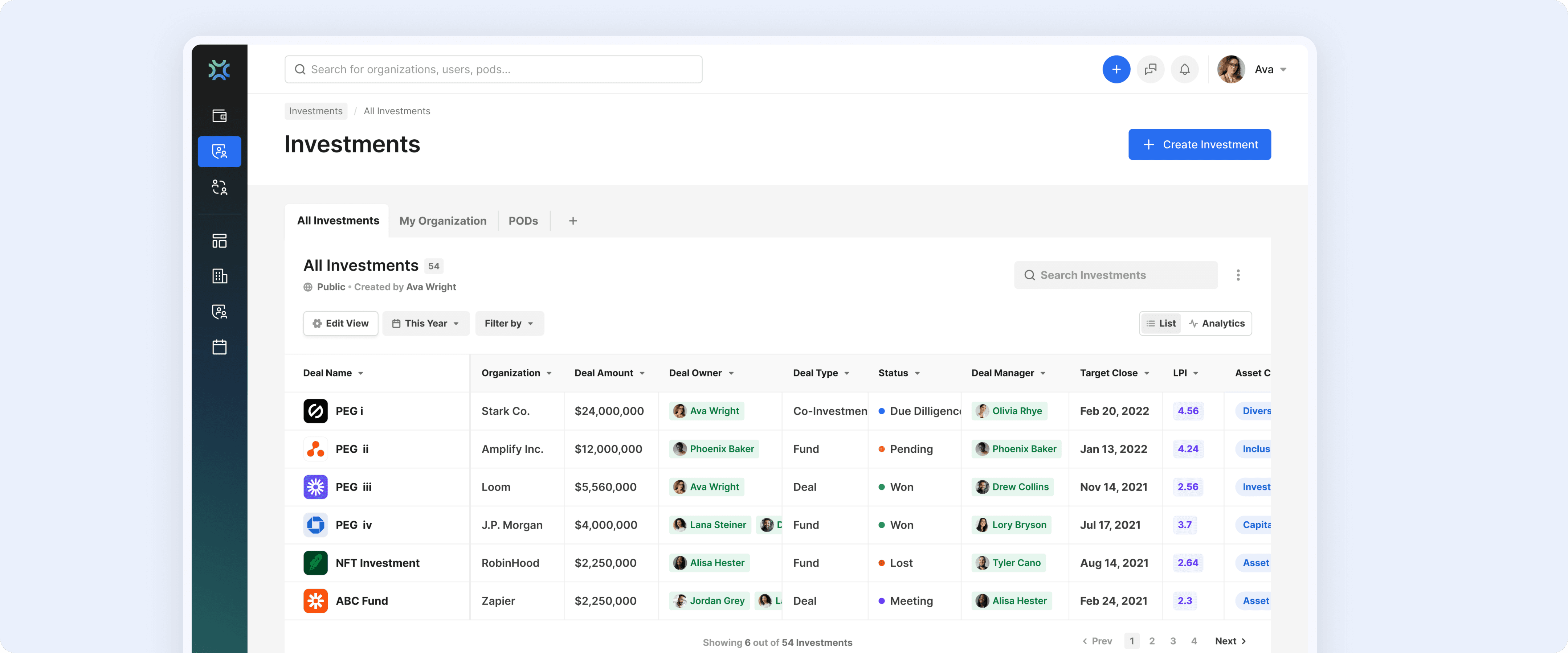Switch to My Organization tab
This screenshot has width=1568, height=653.
tap(442, 221)
